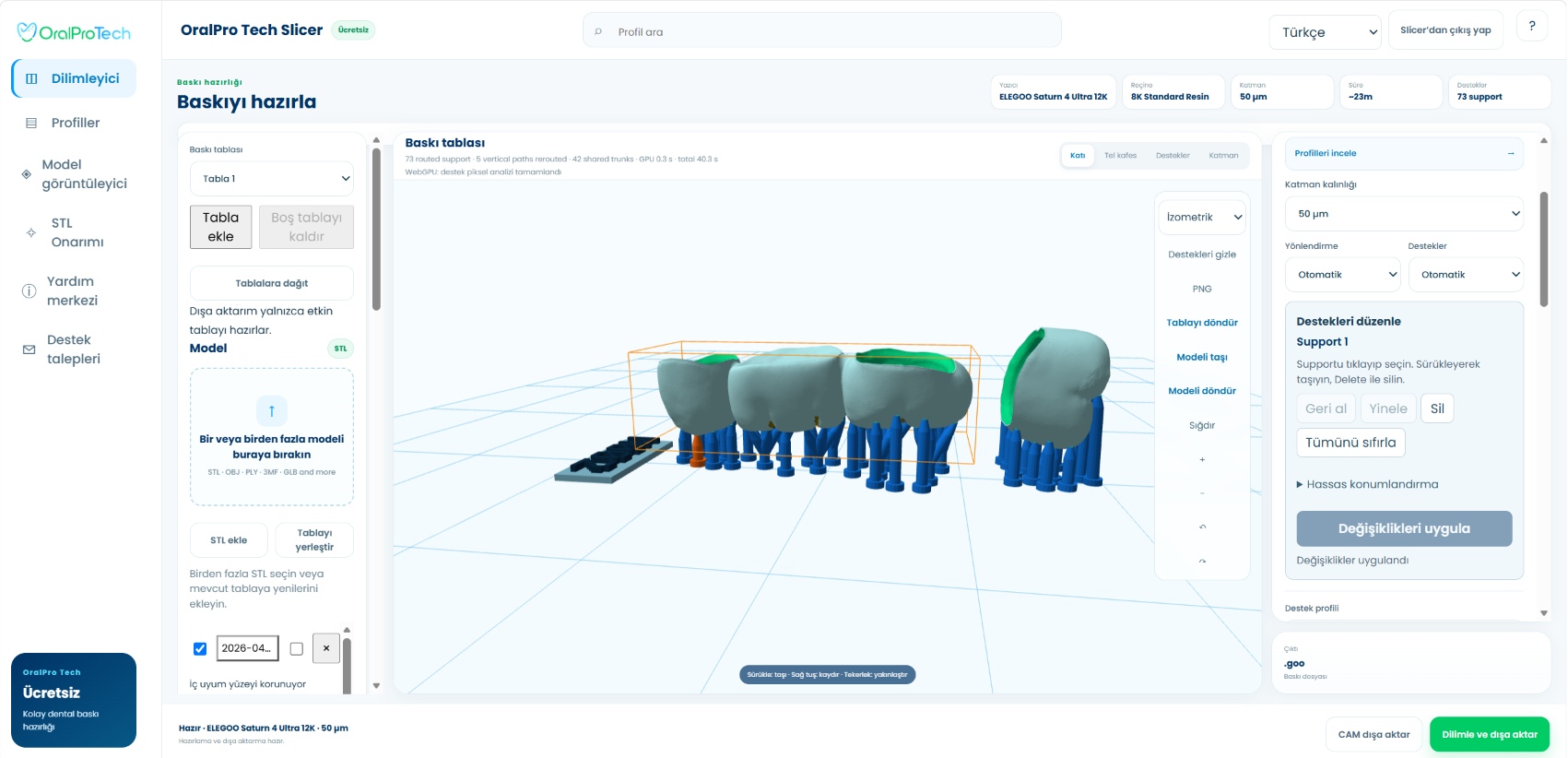Click the arrow on Profilleri incele

[1511, 153]
